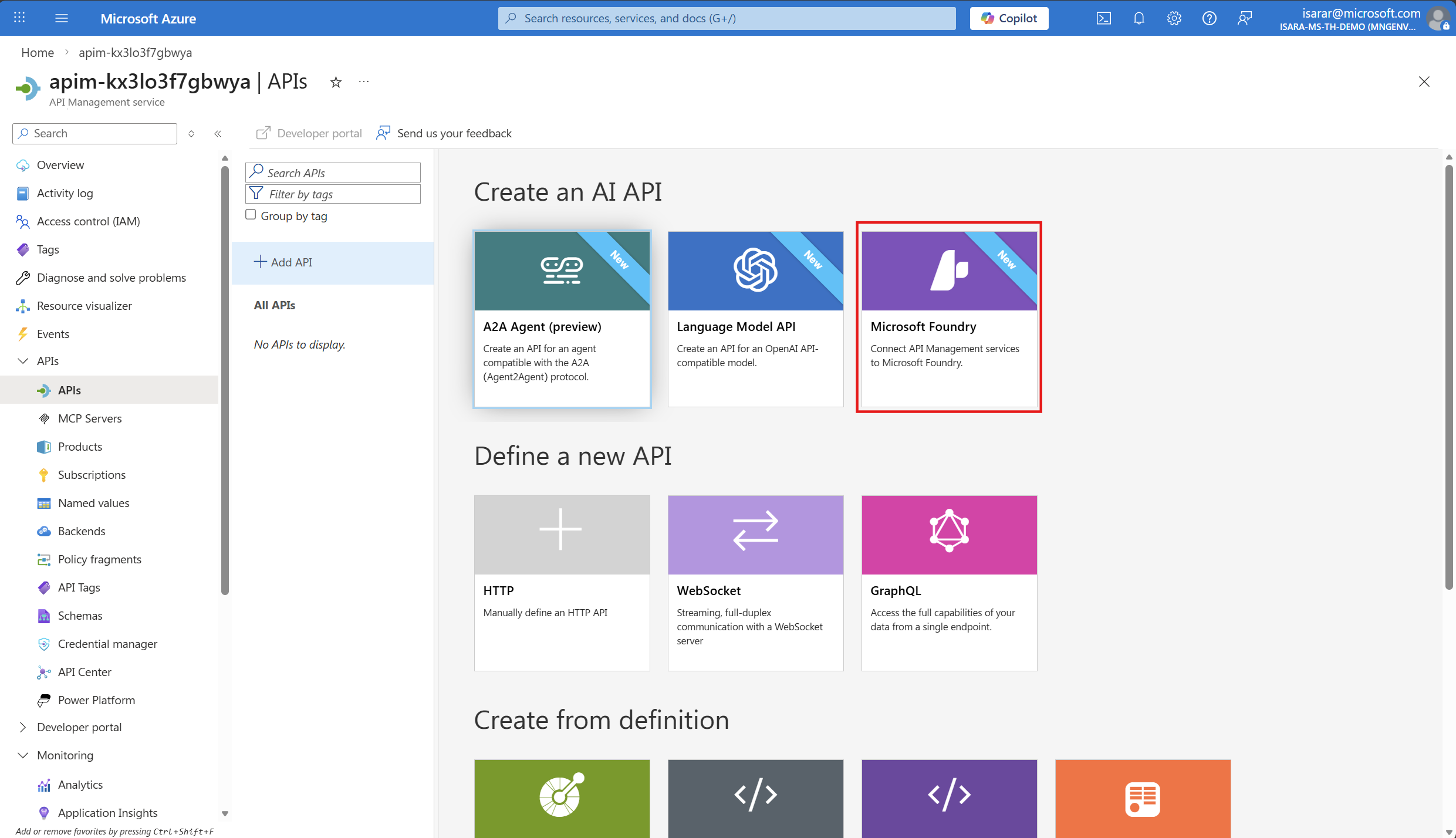
Task: Select All APIs
Action: (x=275, y=305)
